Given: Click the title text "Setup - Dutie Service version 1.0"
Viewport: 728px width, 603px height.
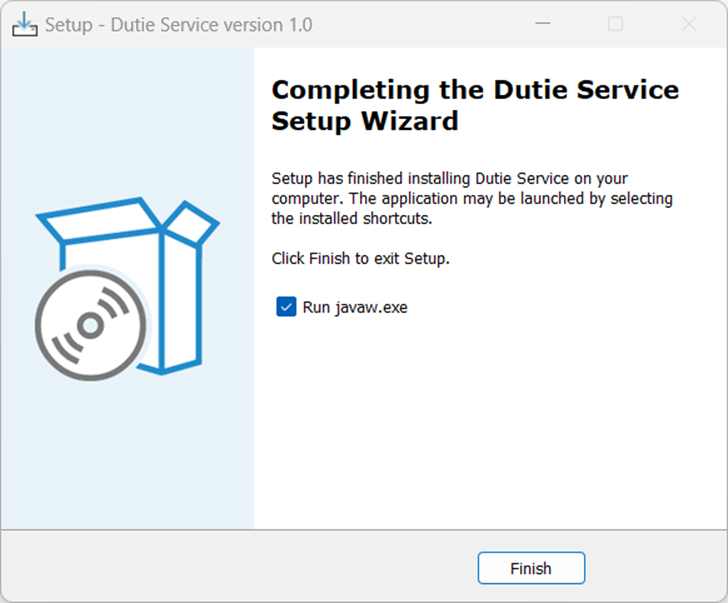Looking at the screenshot, I should [x=179, y=24].
